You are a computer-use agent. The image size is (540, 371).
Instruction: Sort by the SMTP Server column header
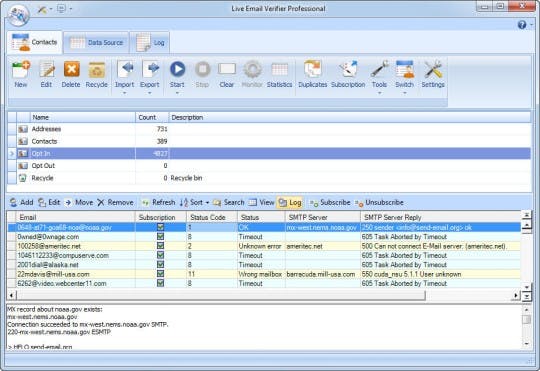tap(322, 217)
